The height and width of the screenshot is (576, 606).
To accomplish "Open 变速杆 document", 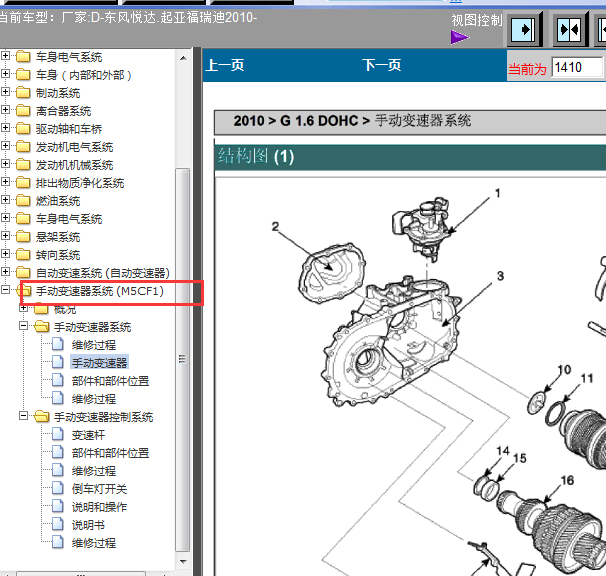I will pos(88,435).
